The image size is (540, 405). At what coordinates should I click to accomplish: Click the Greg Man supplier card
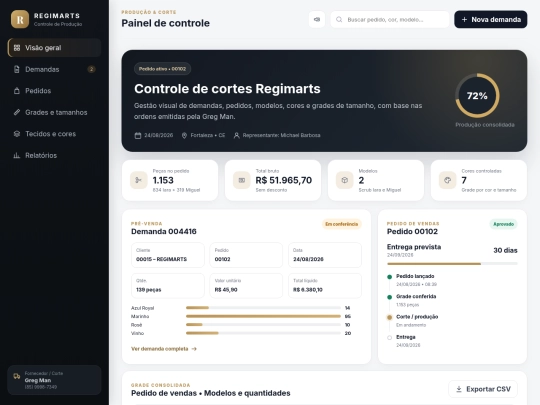click(54, 380)
